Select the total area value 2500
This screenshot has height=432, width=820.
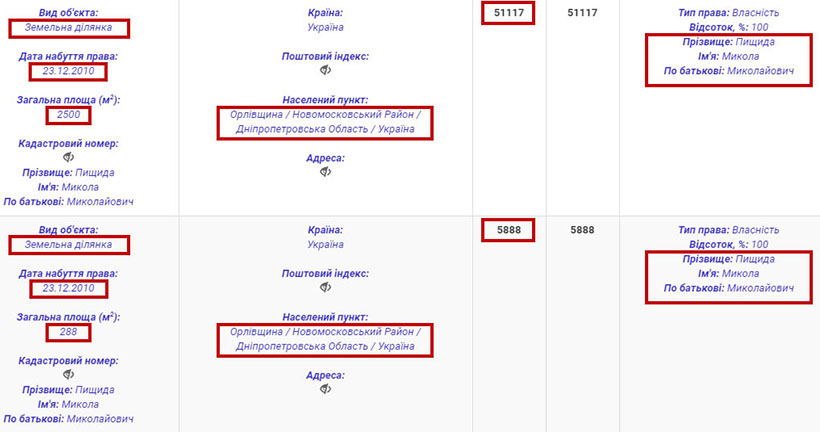pos(68,115)
